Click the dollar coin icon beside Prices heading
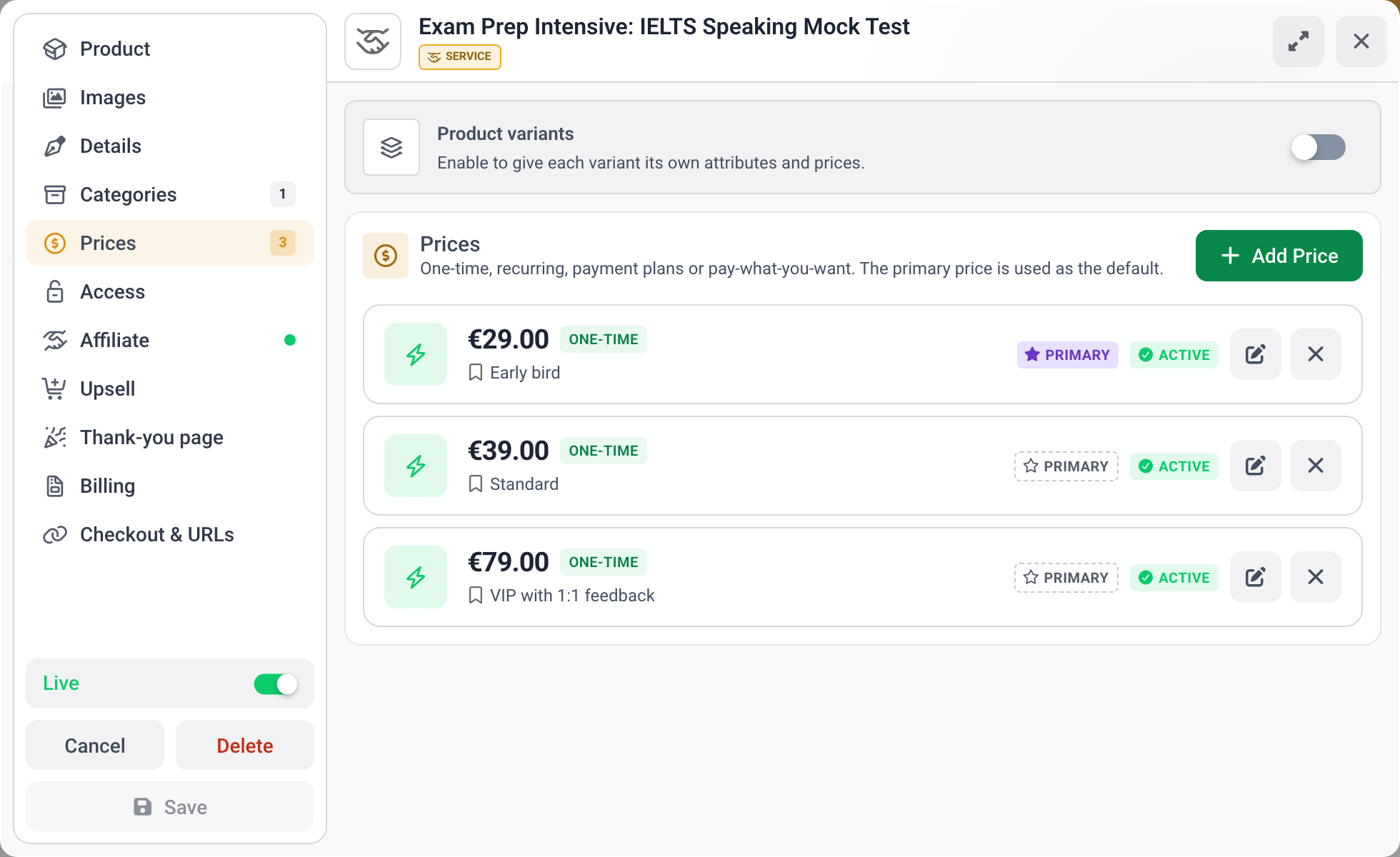The width and height of the screenshot is (1400, 857). click(386, 256)
